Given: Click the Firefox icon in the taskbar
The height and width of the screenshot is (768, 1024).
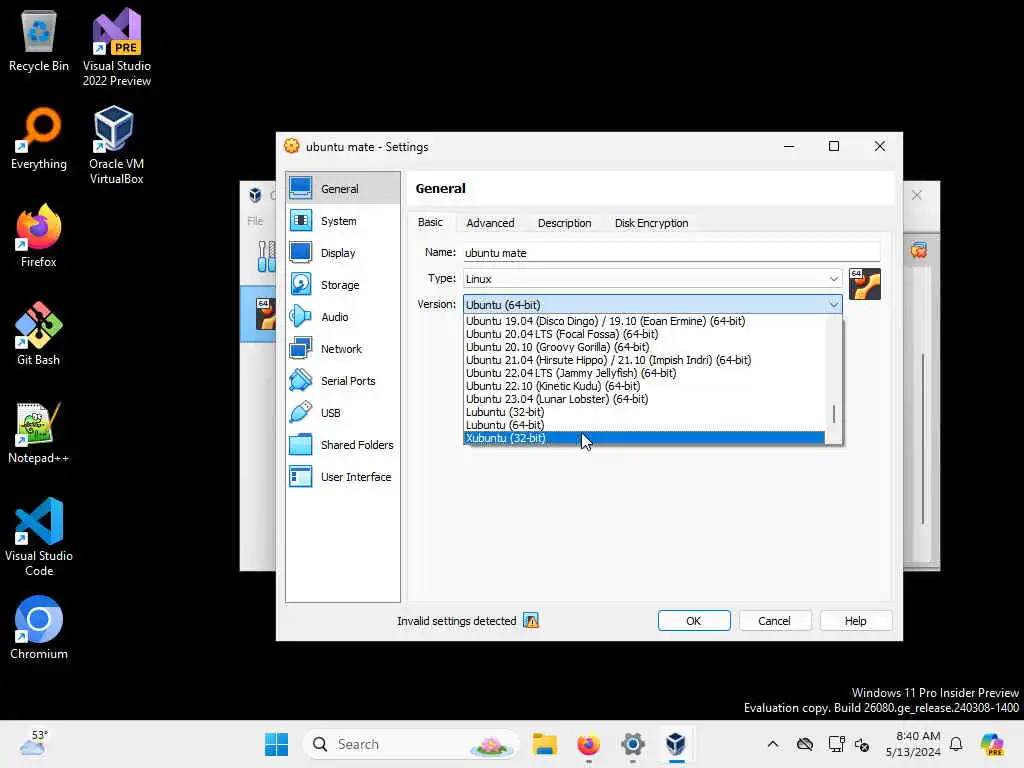Looking at the screenshot, I should pos(588,744).
